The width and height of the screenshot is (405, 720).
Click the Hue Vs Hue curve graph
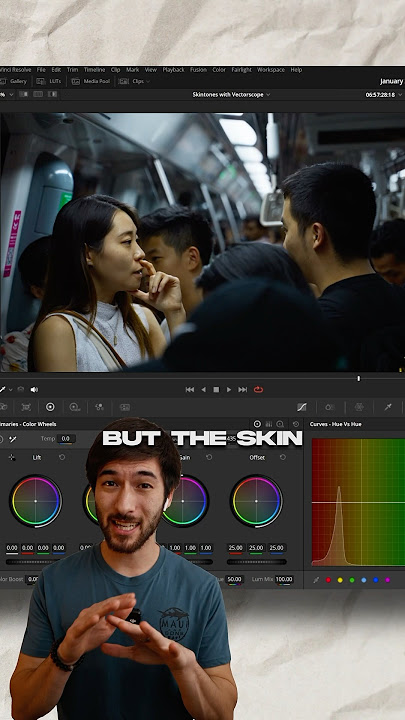click(358, 502)
